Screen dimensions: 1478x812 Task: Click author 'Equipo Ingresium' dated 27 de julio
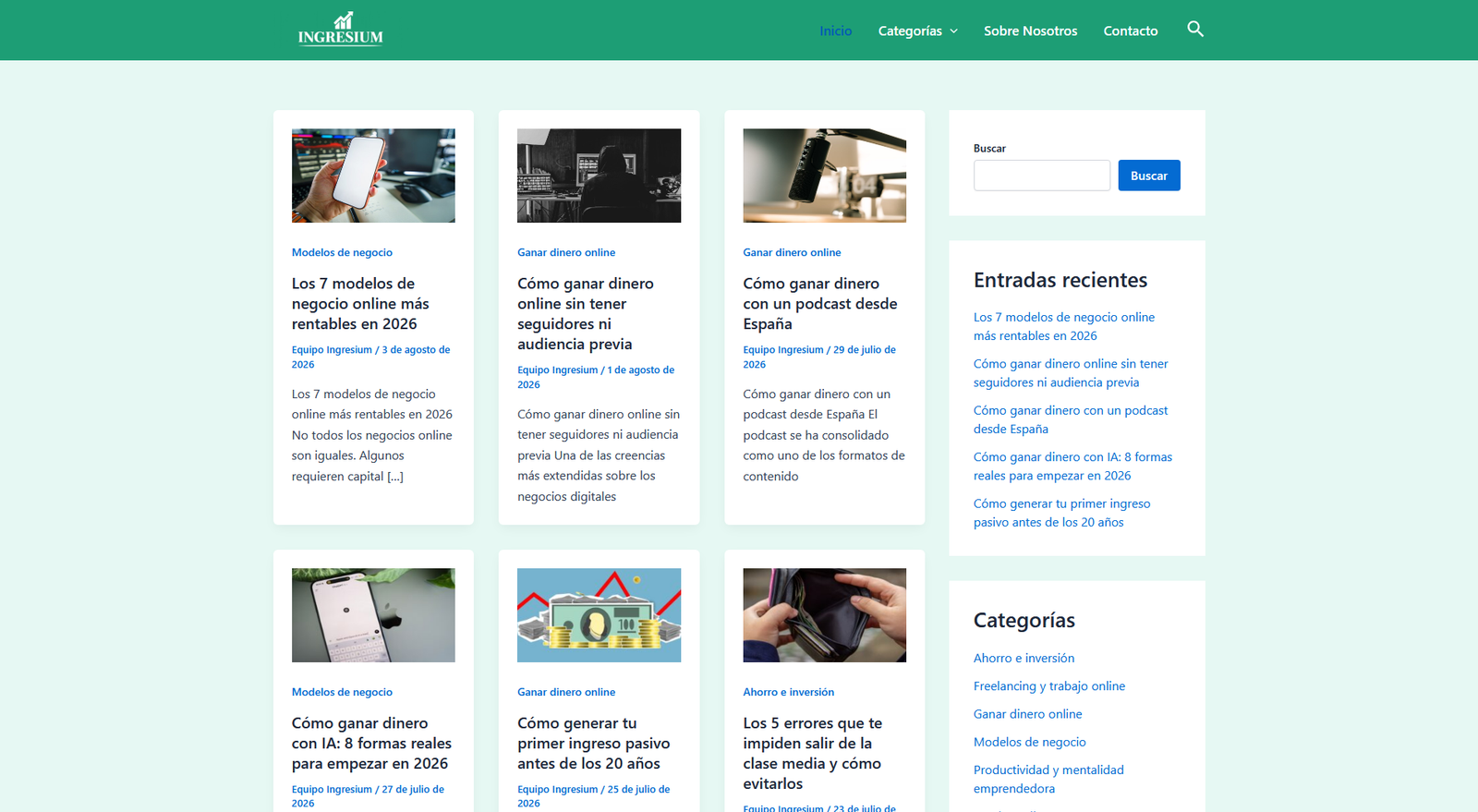tap(332, 790)
